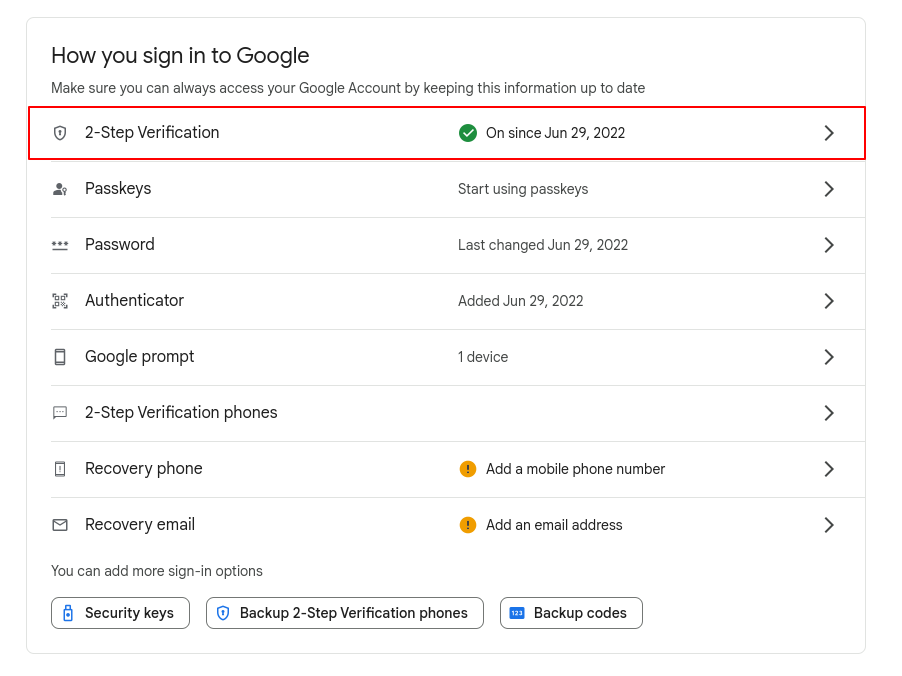Click "1 device" text
This screenshot has width=902, height=676.
(483, 357)
